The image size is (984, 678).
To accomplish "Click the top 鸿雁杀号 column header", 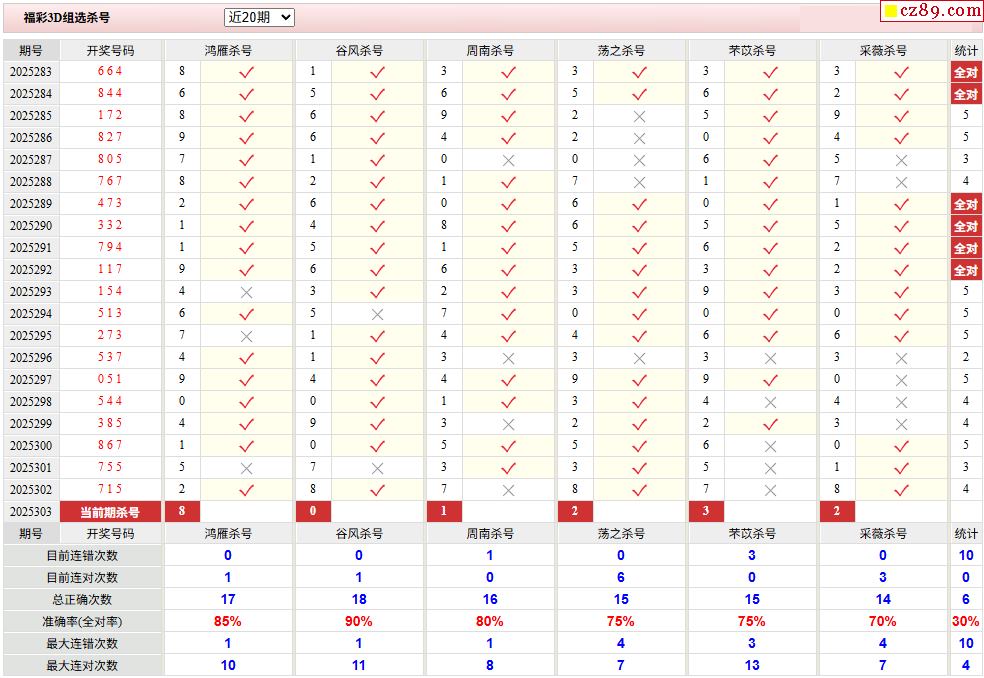I will click(228, 51).
